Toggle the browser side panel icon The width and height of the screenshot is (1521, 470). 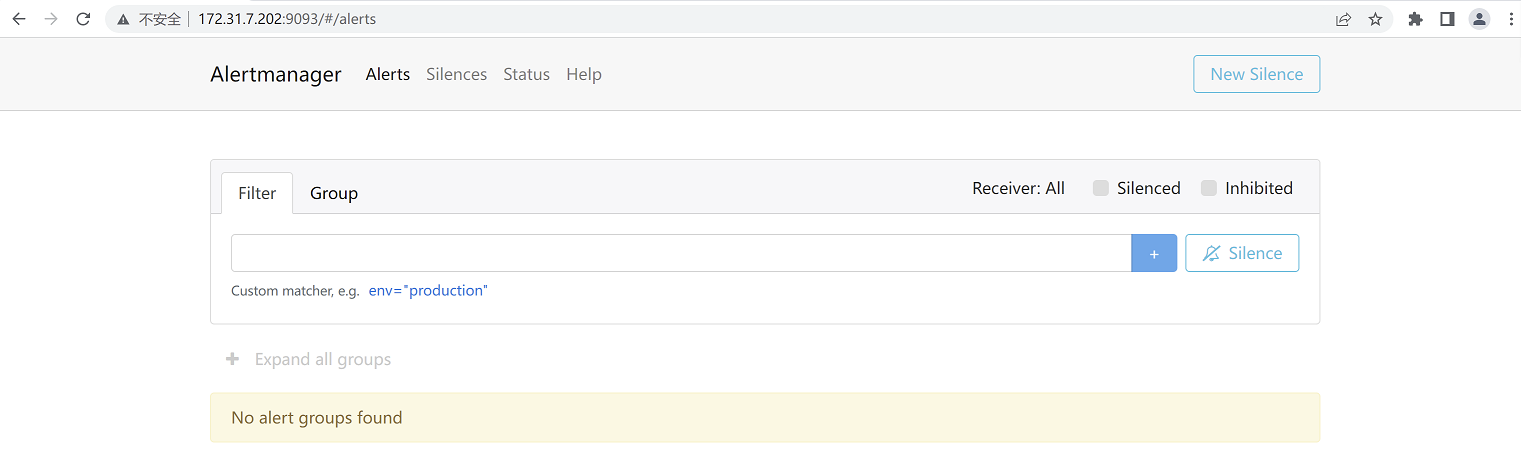click(1447, 19)
